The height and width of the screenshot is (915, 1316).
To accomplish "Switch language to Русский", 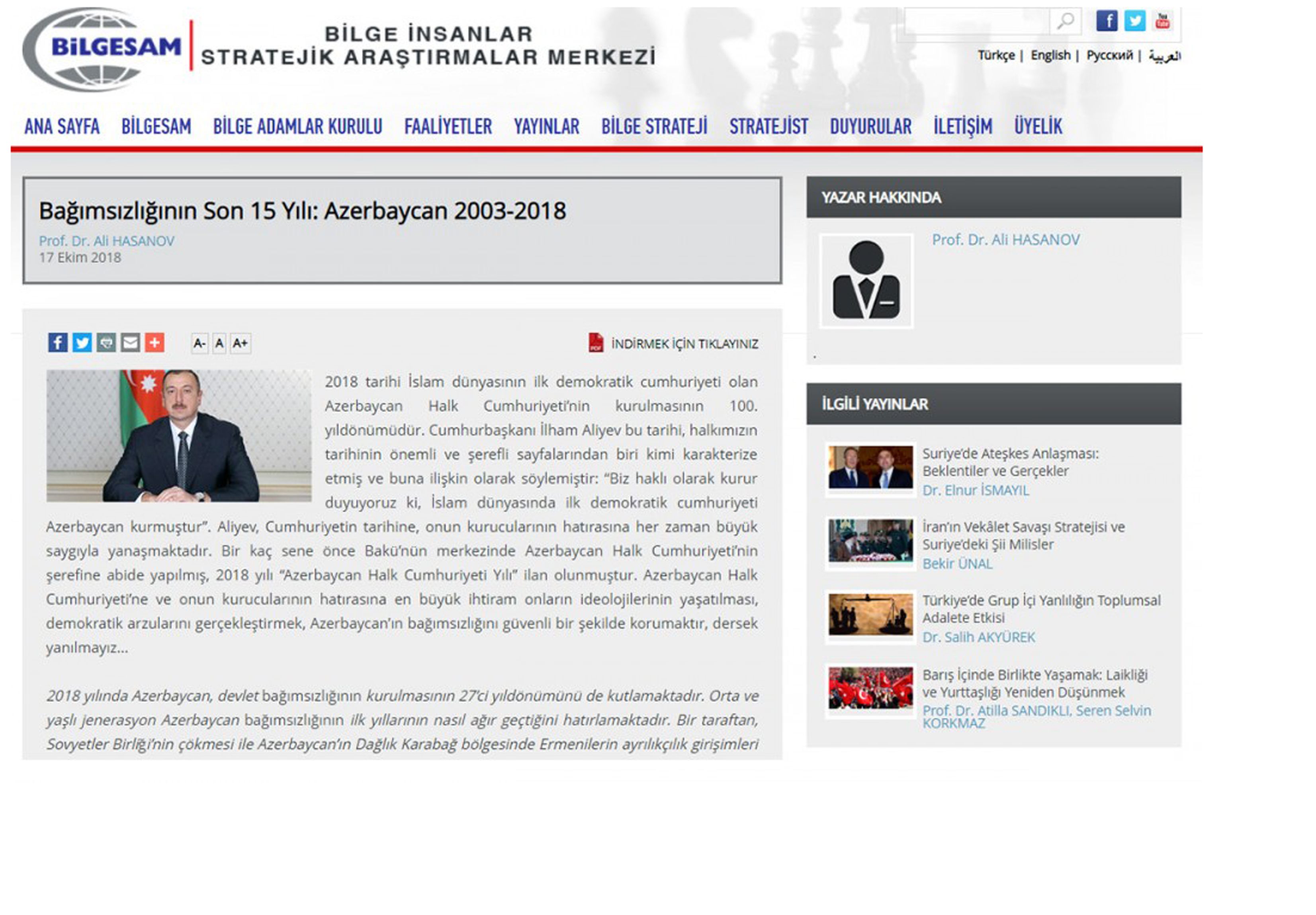I will 1109,56.
